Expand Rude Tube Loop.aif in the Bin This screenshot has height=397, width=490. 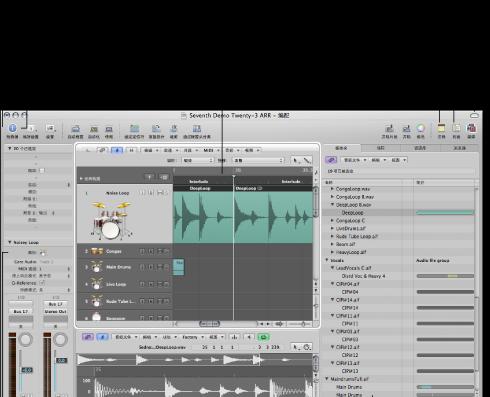click(x=332, y=236)
